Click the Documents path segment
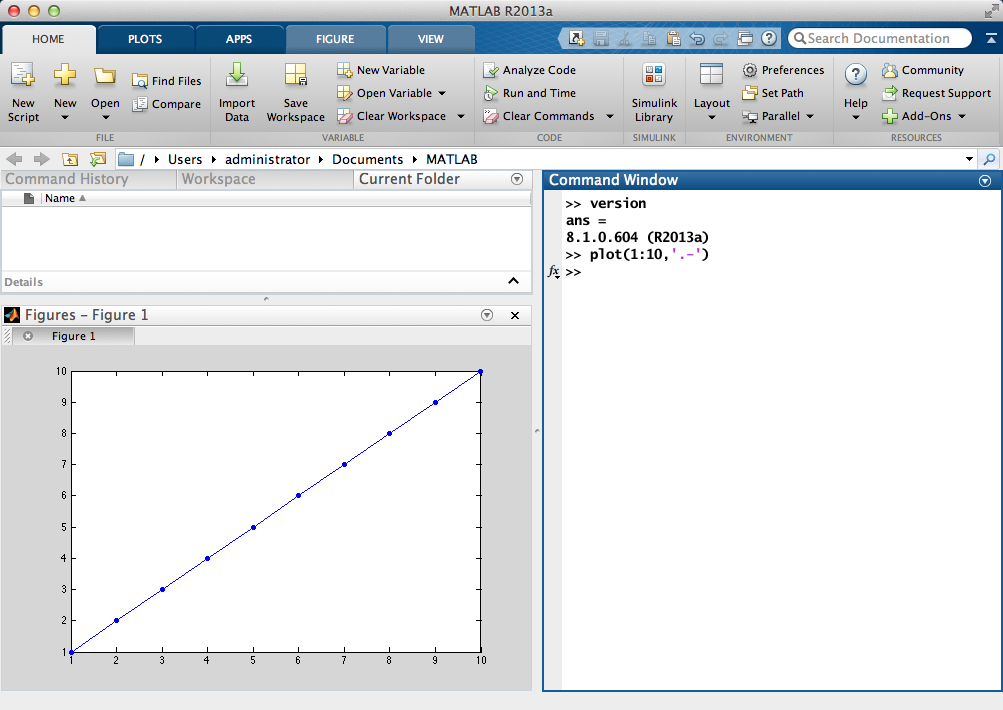The image size is (1003, 710). point(367,159)
